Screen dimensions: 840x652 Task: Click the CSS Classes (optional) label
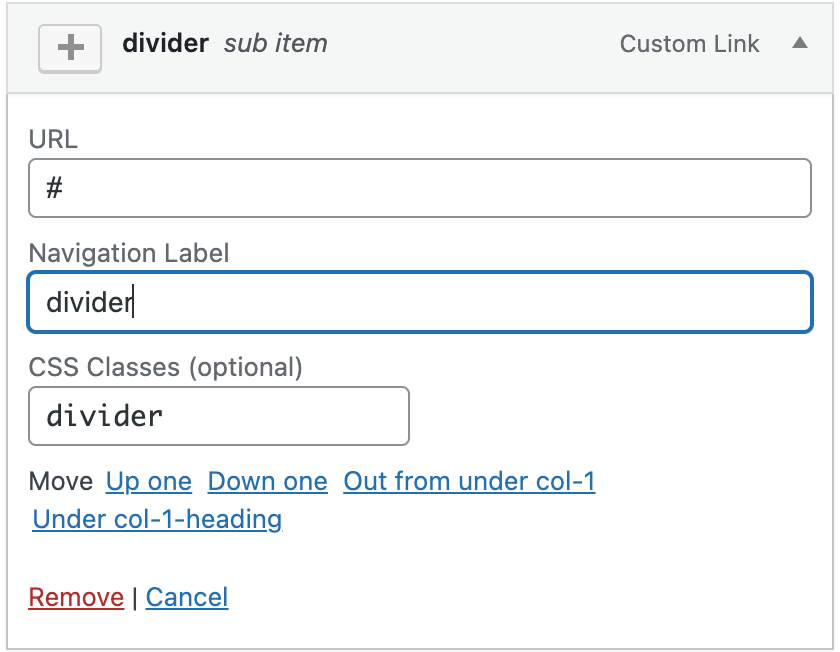(165, 367)
